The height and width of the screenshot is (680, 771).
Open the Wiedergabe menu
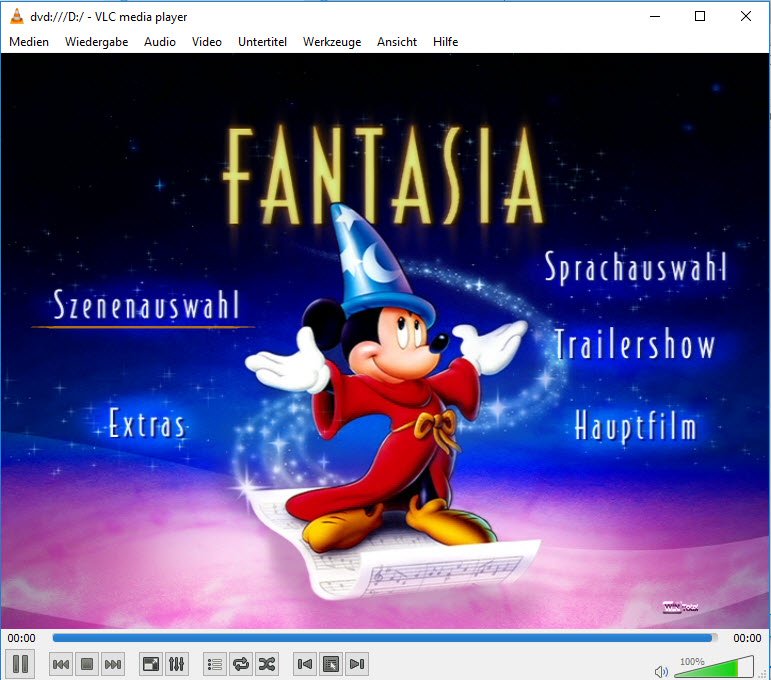coord(96,42)
